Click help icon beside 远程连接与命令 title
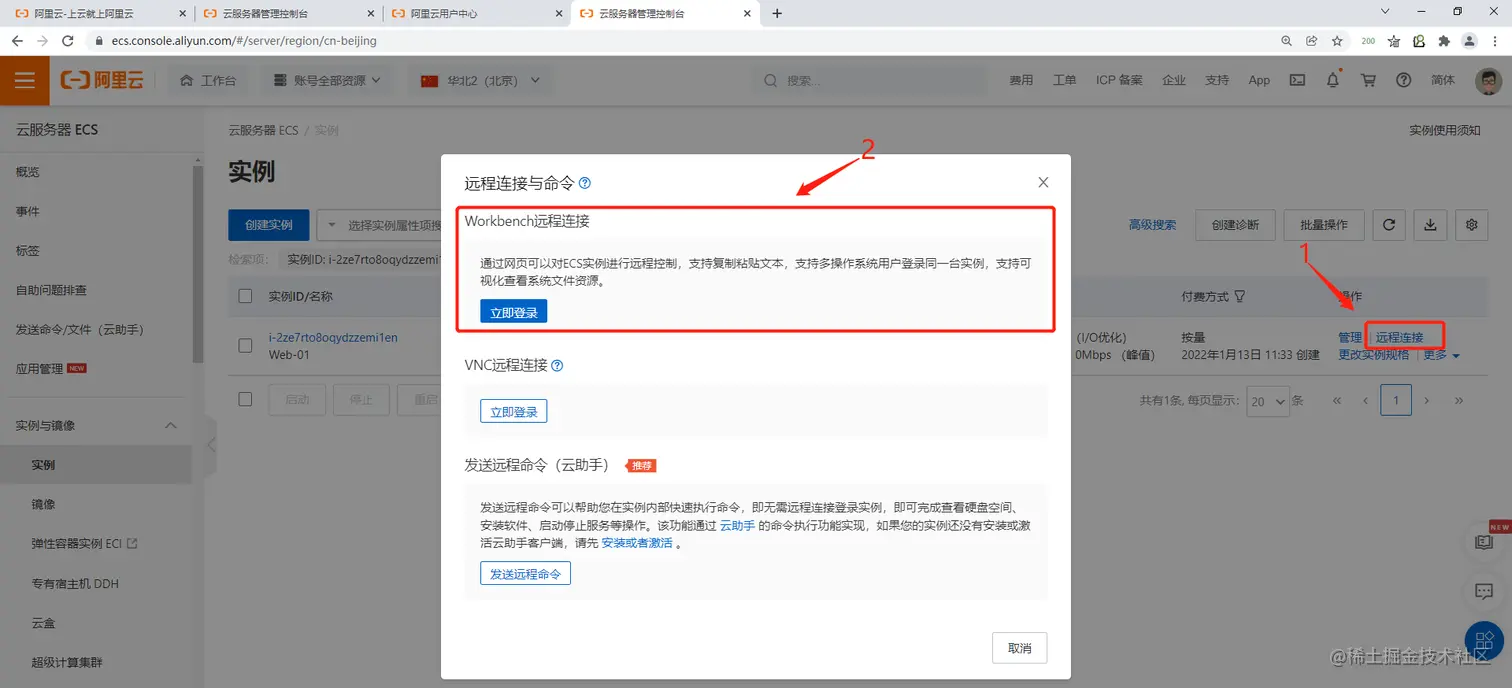This screenshot has height=688, width=1512. tap(585, 183)
